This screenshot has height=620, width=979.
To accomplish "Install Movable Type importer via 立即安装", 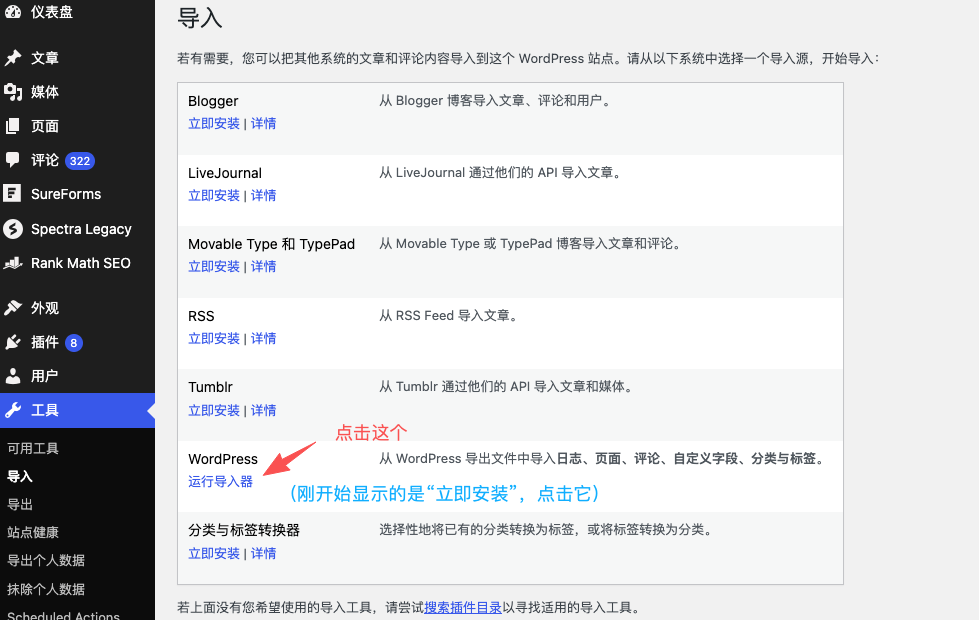I will coord(214,267).
